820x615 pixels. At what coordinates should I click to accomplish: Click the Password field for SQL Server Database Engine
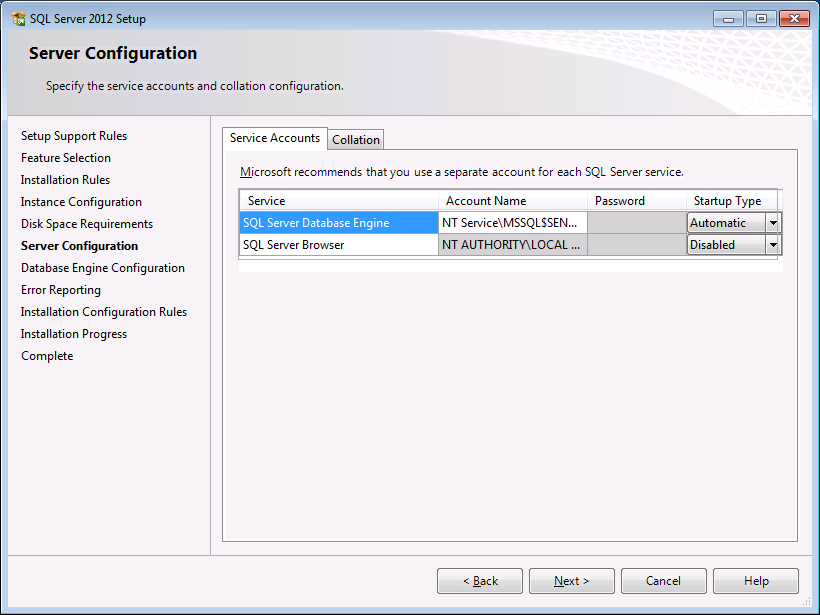point(637,222)
